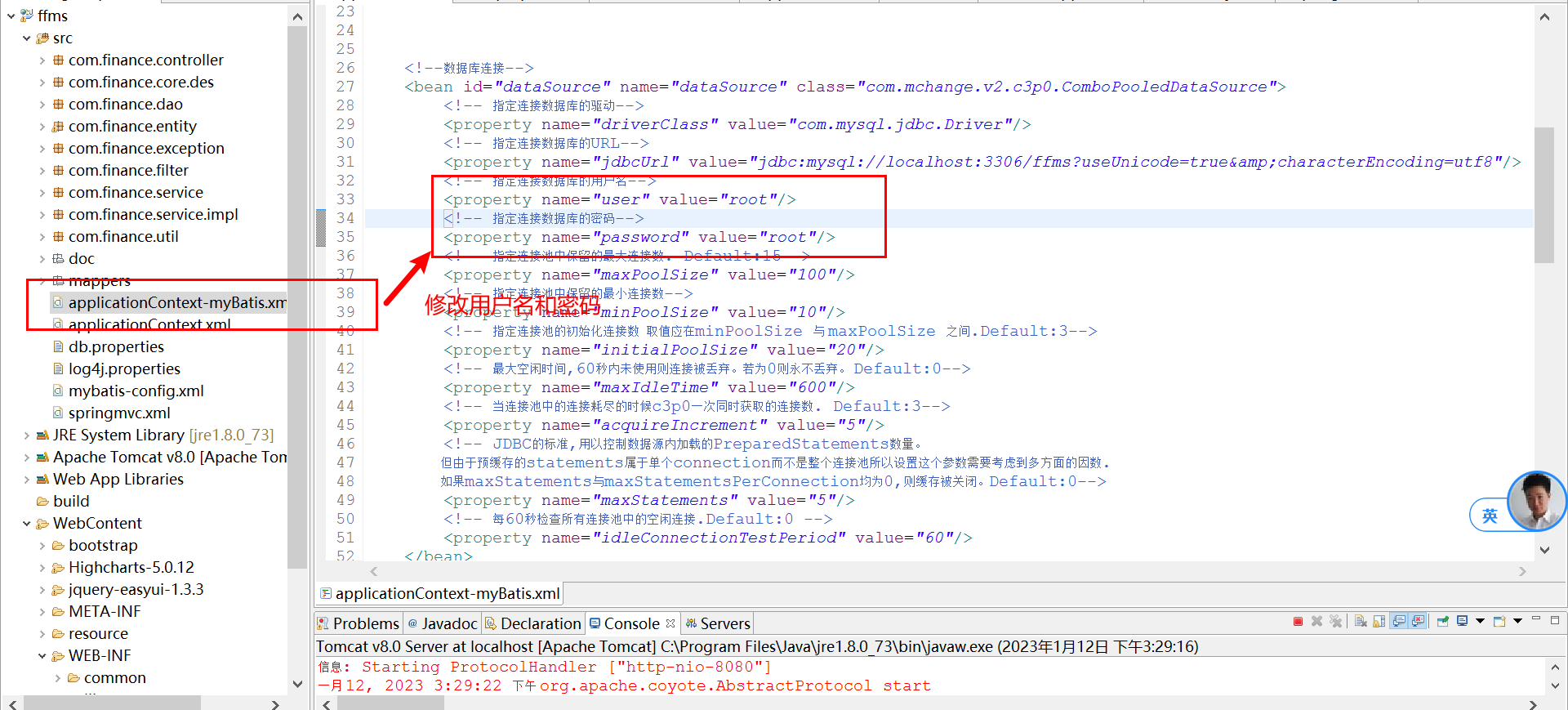1568x710 pixels.
Task: Expand the com.finance.controller package
Action: (x=42, y=60)
